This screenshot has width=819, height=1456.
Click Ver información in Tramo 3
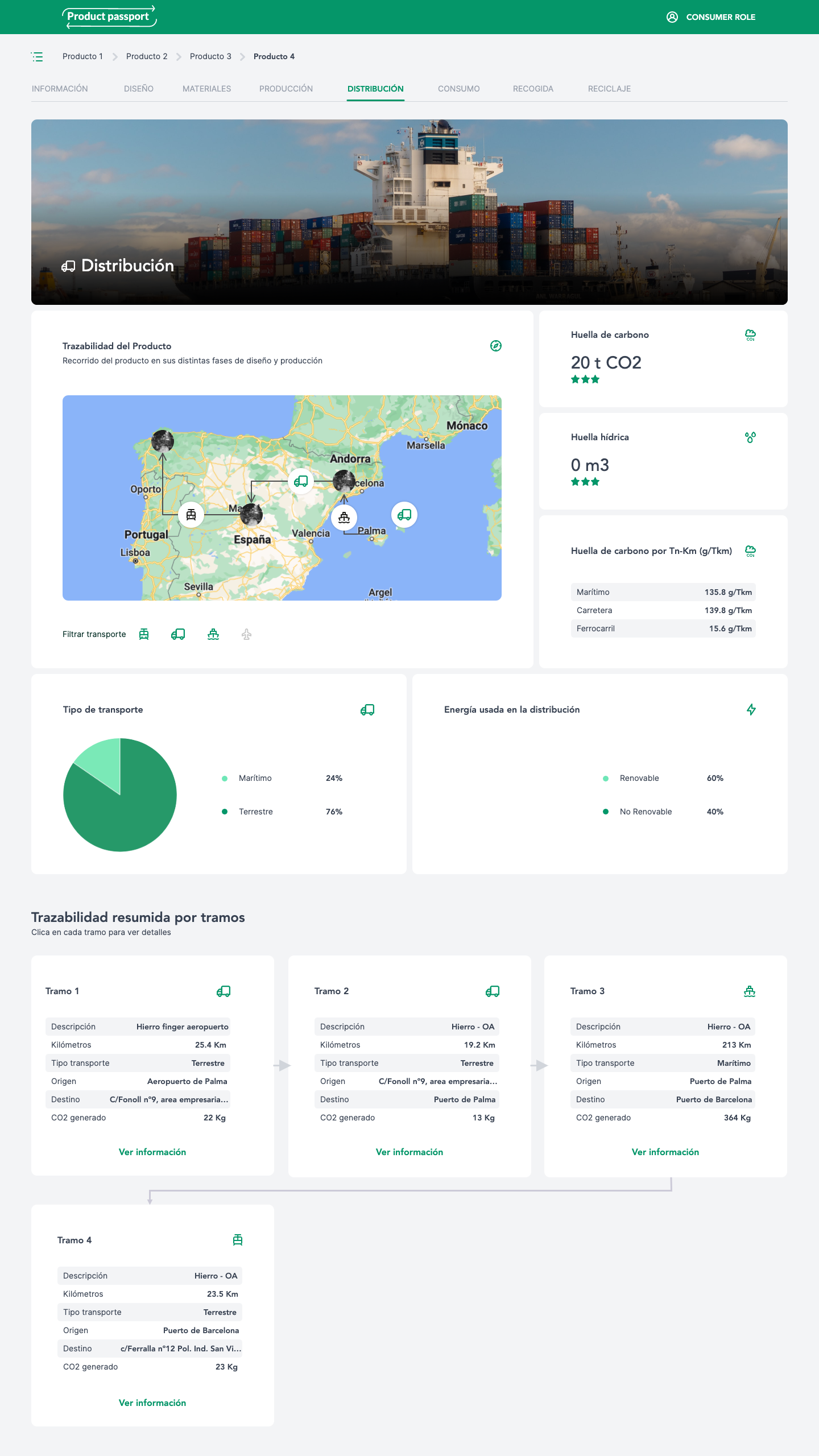click(665, 1152)
